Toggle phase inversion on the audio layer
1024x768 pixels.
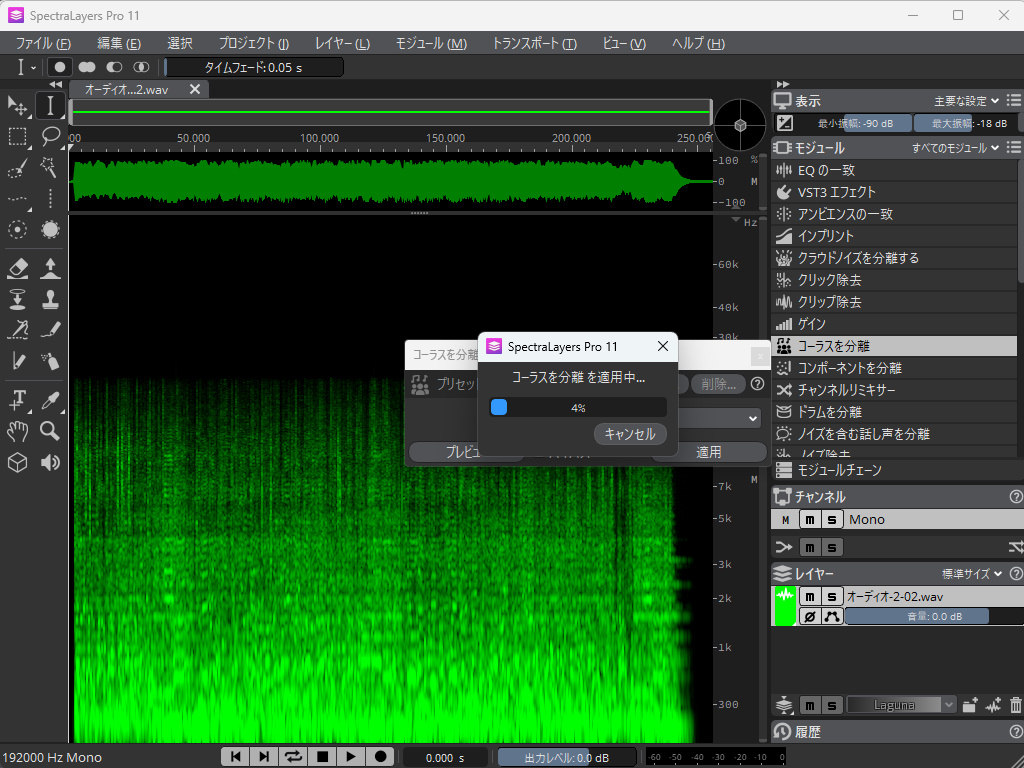point(810,617)
